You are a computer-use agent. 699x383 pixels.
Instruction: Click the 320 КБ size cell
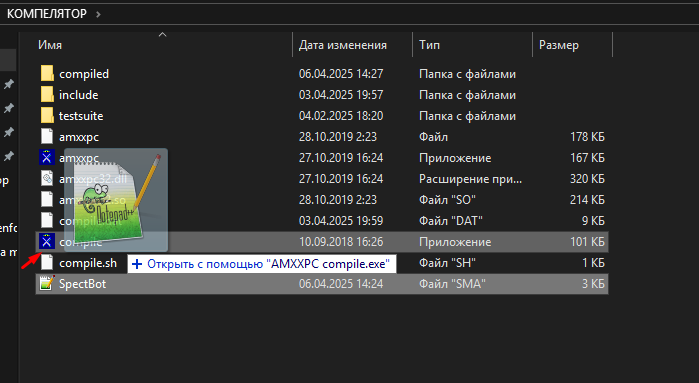(587, 179)
